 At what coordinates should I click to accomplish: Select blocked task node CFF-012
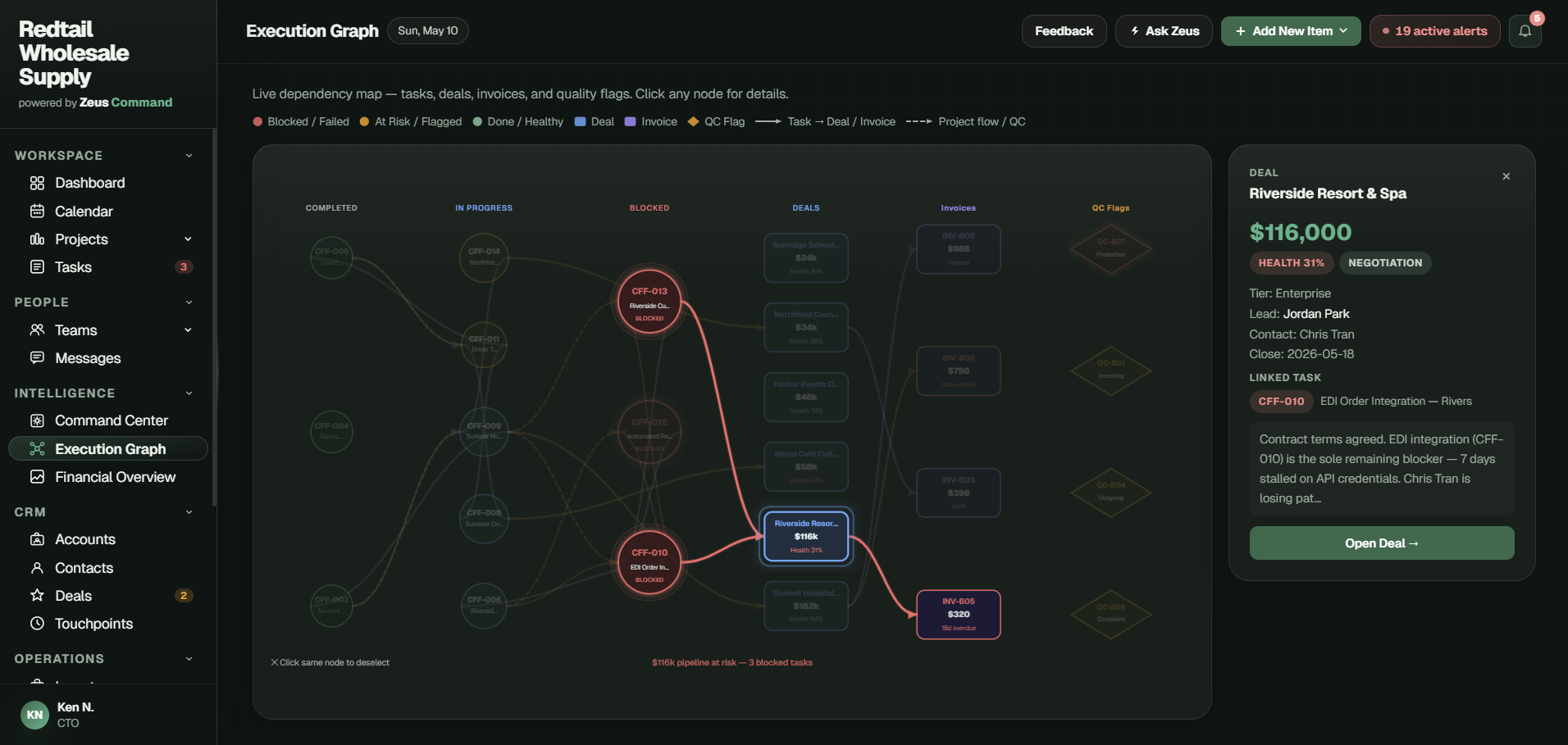(650, 433)
